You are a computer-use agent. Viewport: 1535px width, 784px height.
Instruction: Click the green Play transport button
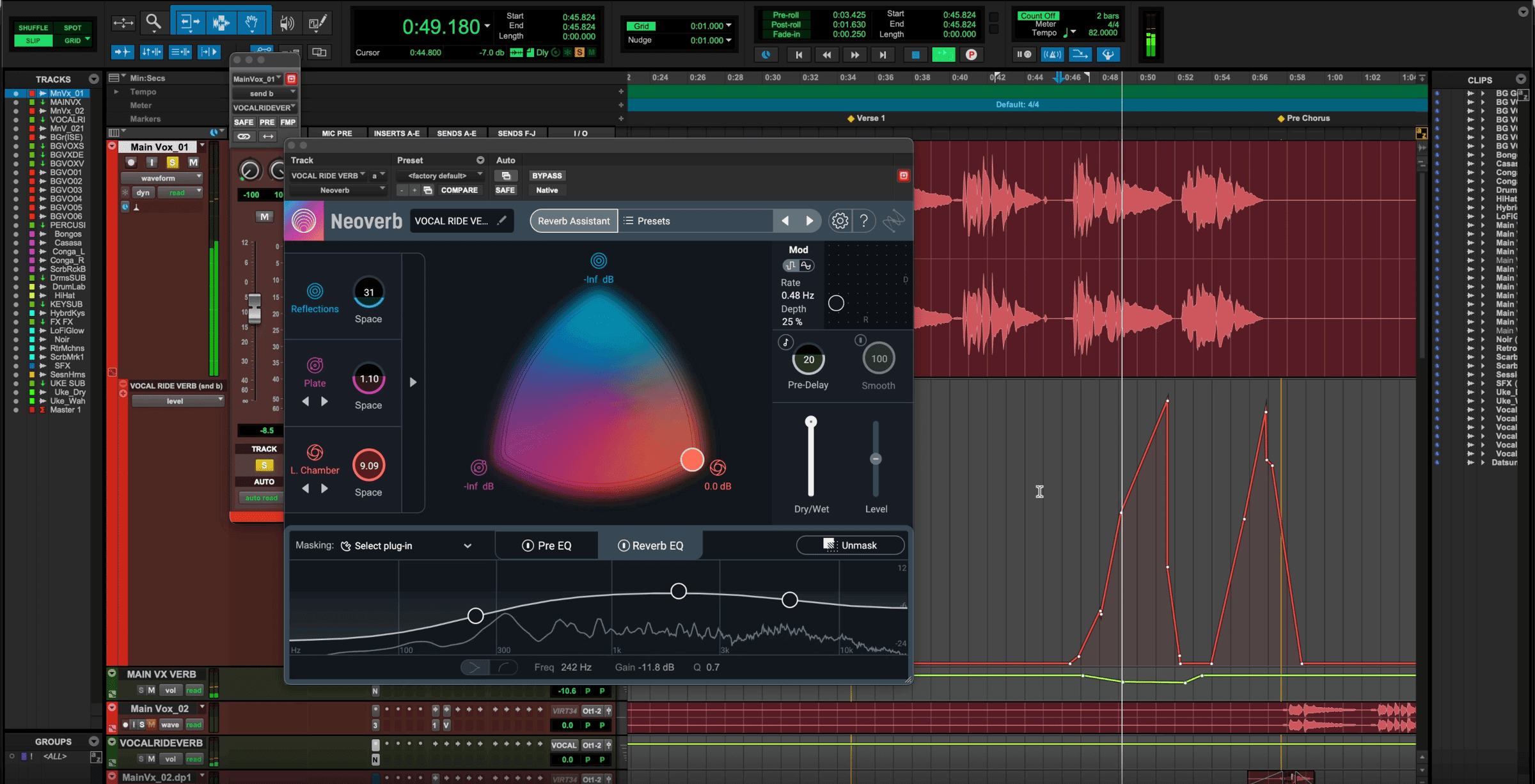(943, 55)
